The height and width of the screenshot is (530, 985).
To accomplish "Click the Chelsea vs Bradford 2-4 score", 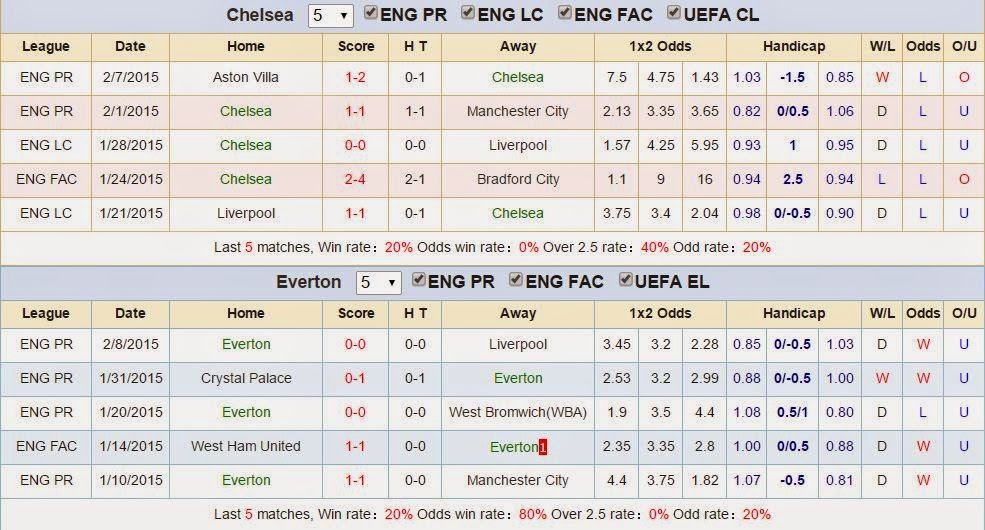I will click(356, 179).
